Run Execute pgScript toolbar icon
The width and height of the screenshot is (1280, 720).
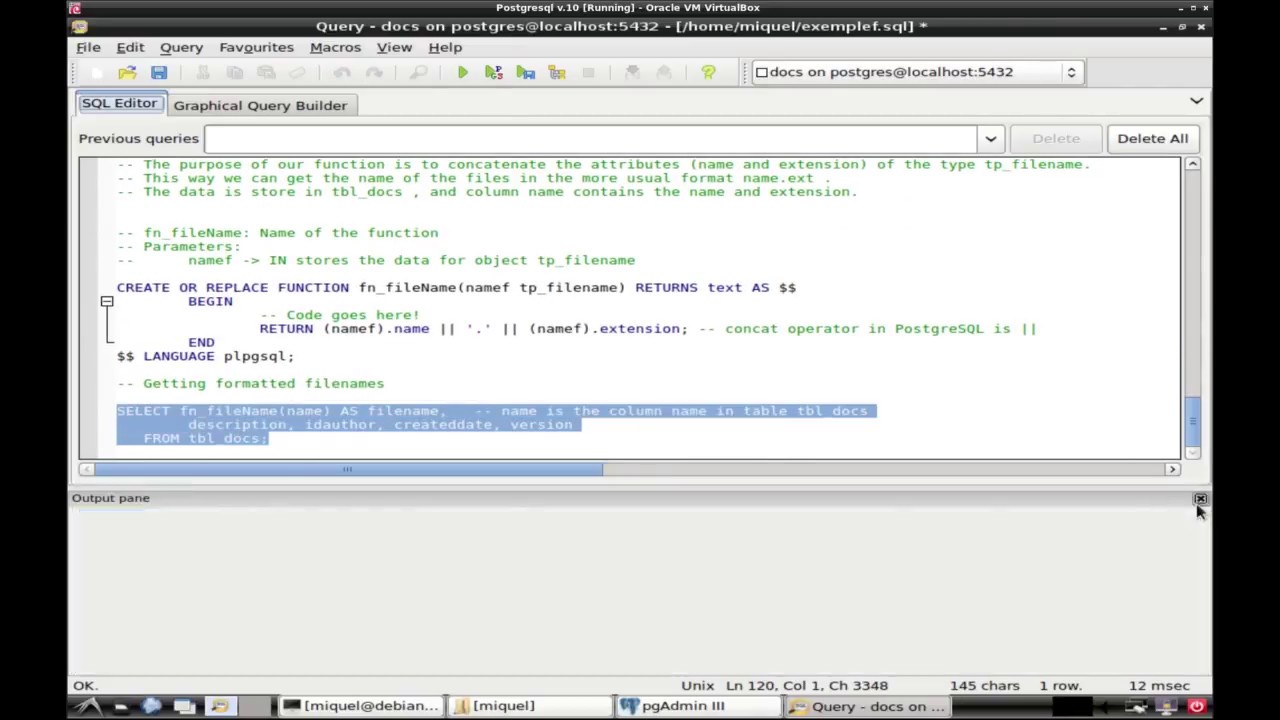(x=493, y=72)
